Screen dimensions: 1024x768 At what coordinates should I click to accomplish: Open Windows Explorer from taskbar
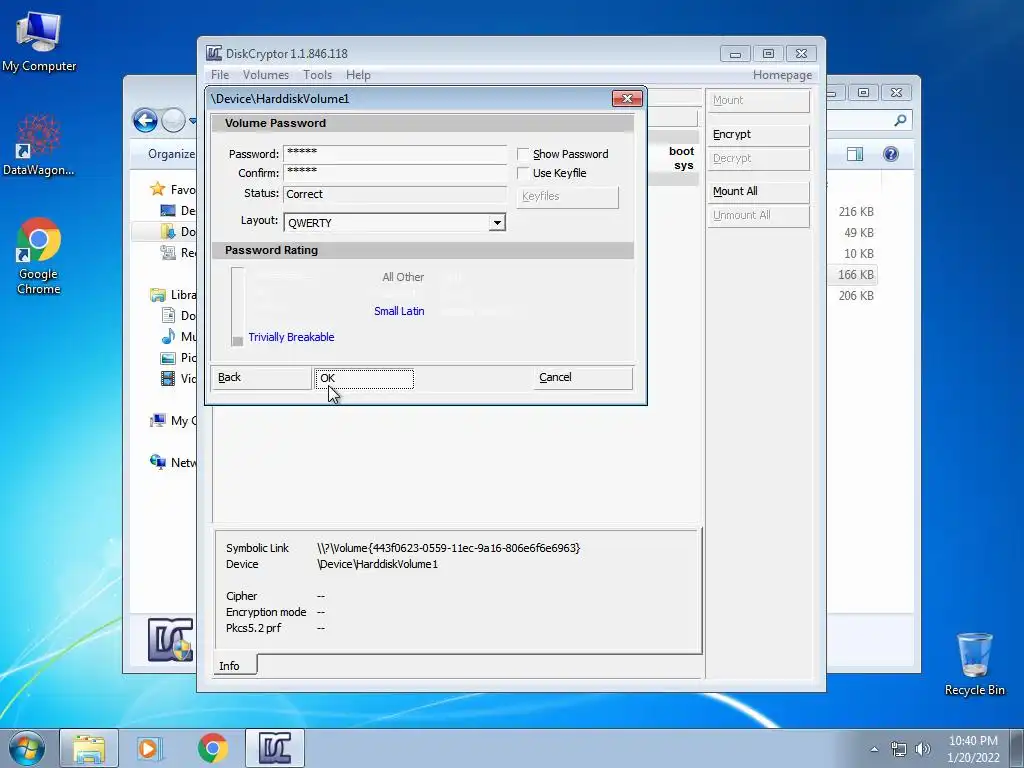click(x=89, y=748)
